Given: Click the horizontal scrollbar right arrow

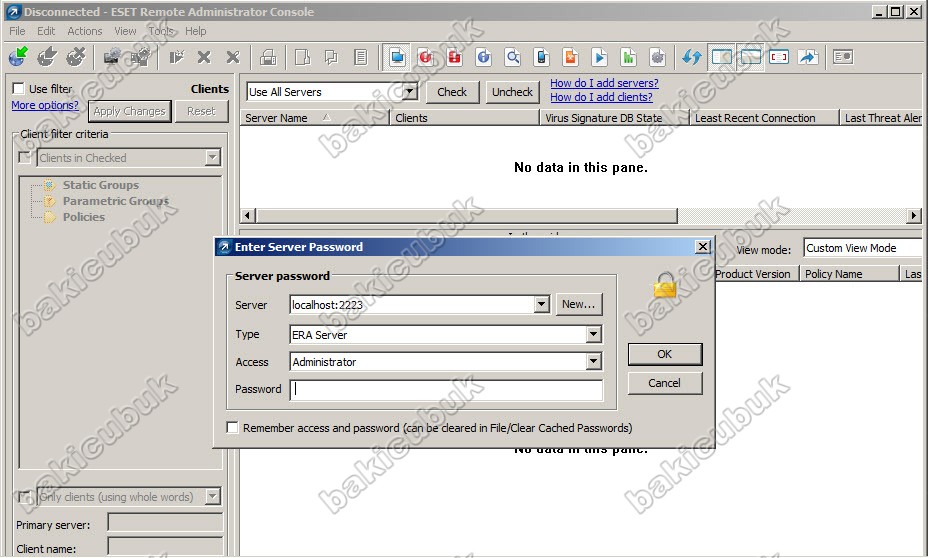Looking at the screenshot, I should click(914, 215).
